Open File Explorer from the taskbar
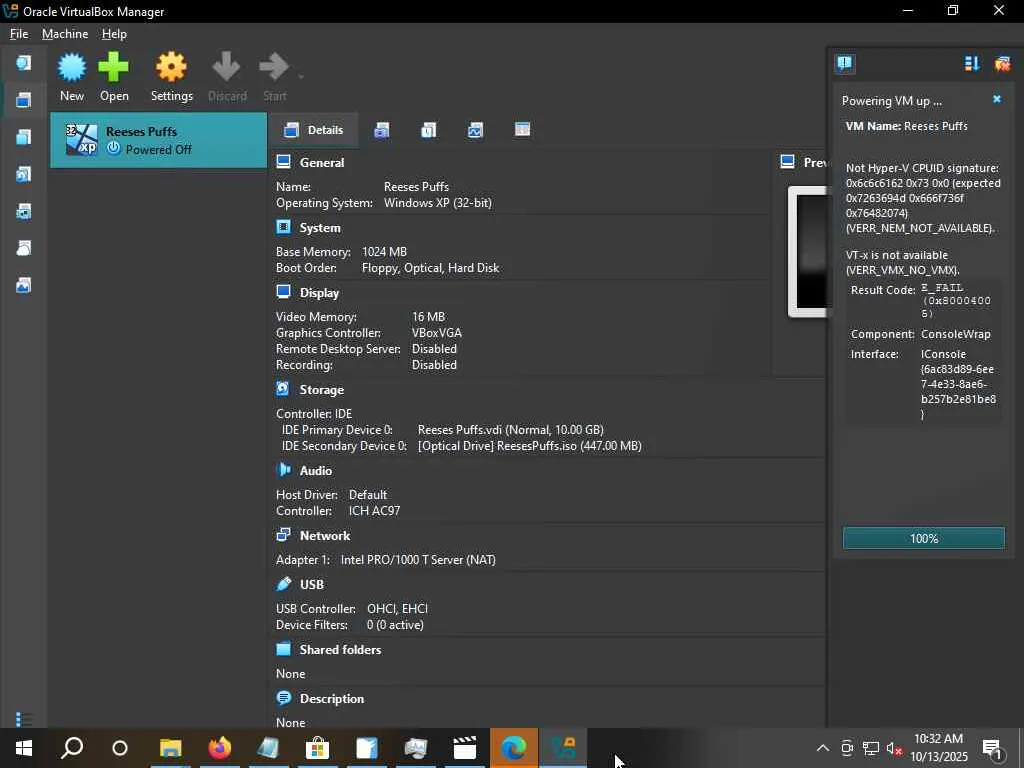This screenshot has width=1024, height=768. click(170, 748)
